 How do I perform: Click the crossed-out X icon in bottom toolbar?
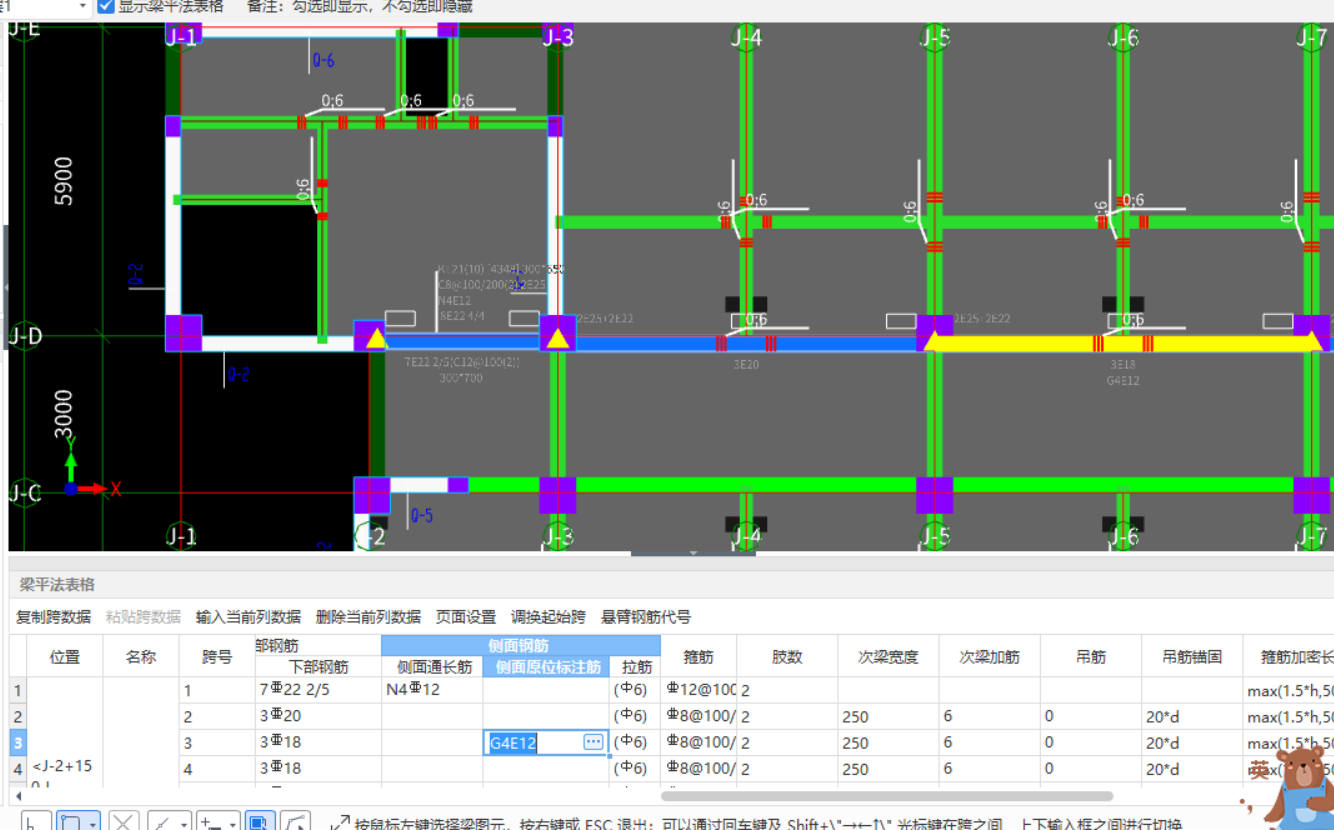click(123, 823)
